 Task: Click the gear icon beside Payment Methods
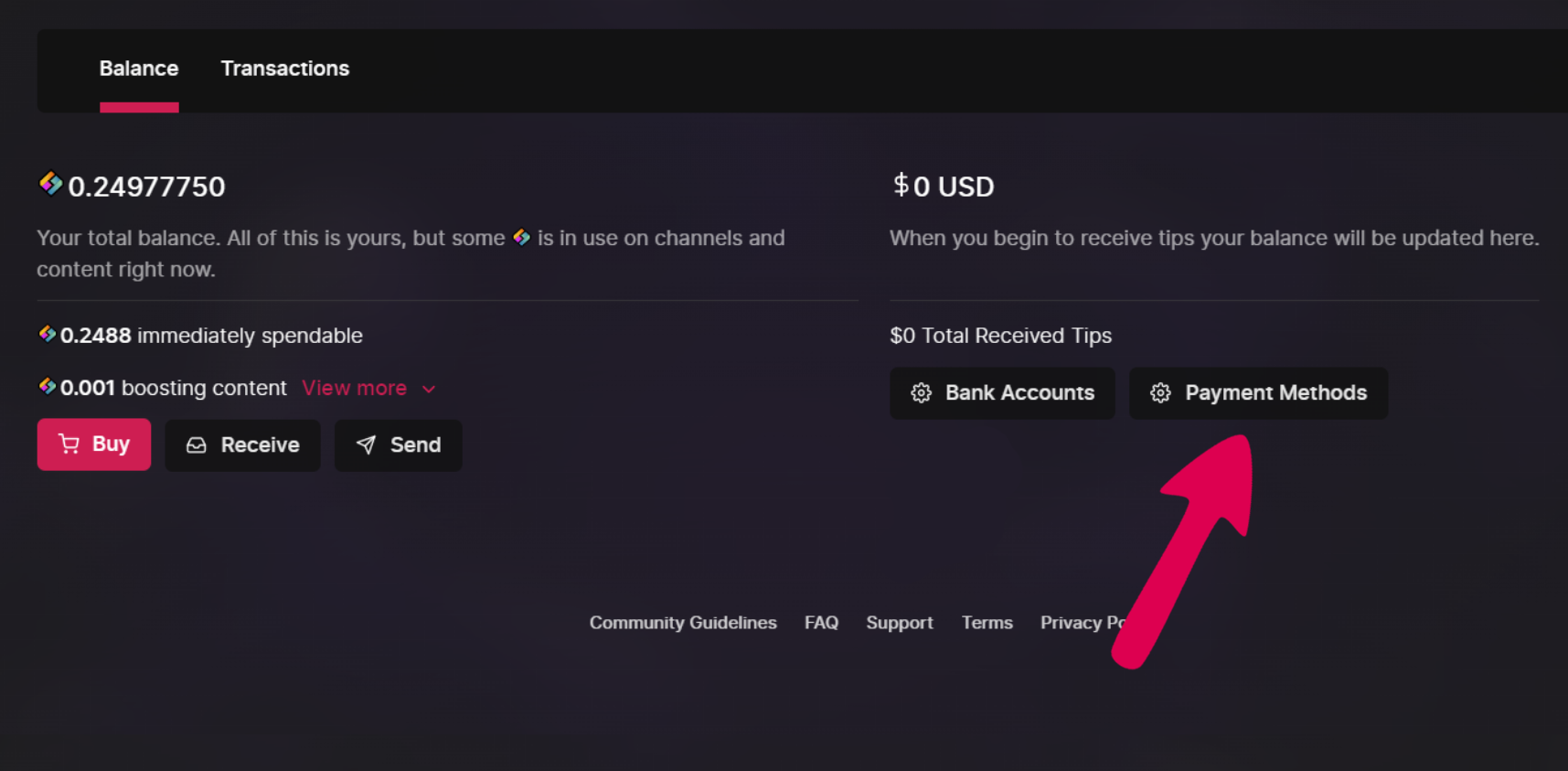1160,393
